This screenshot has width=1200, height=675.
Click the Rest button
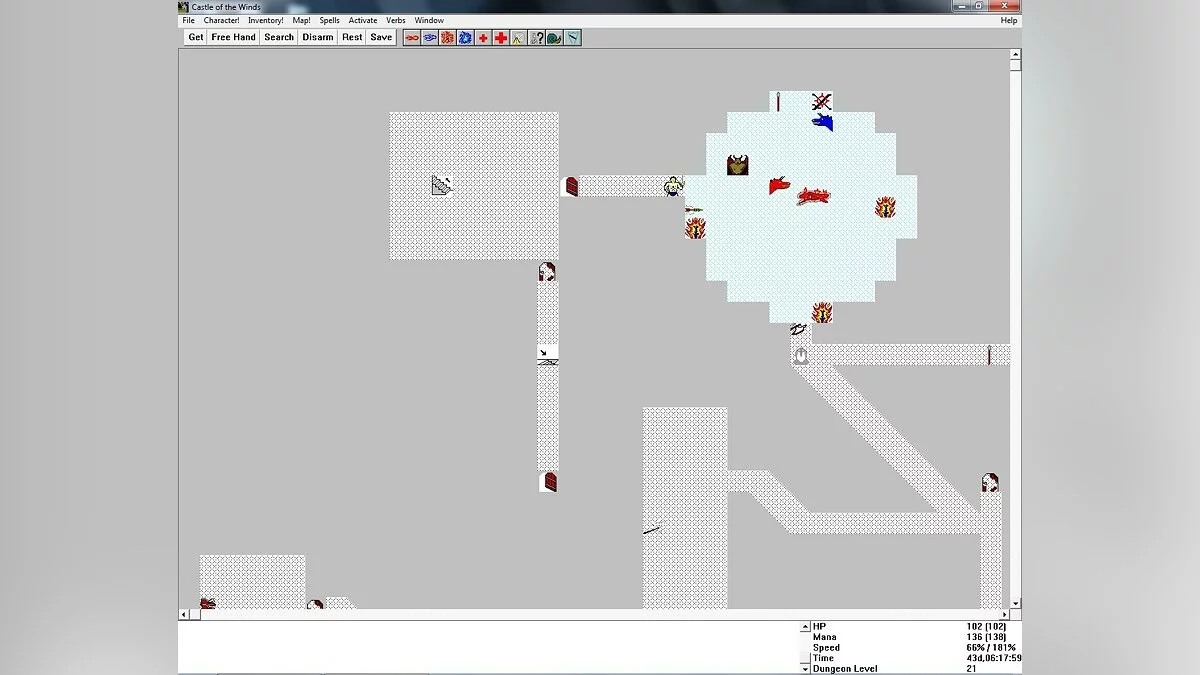point(352,37)
